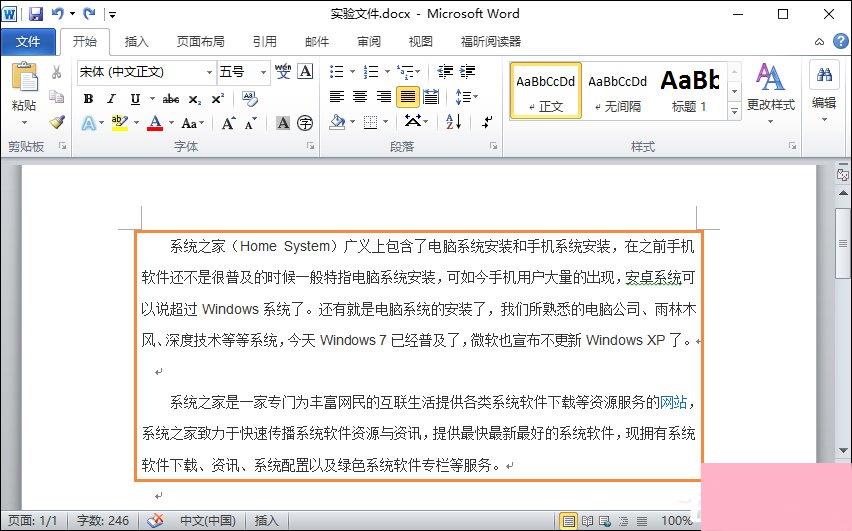Select the 无间隔 style

[x=618, y=91]
